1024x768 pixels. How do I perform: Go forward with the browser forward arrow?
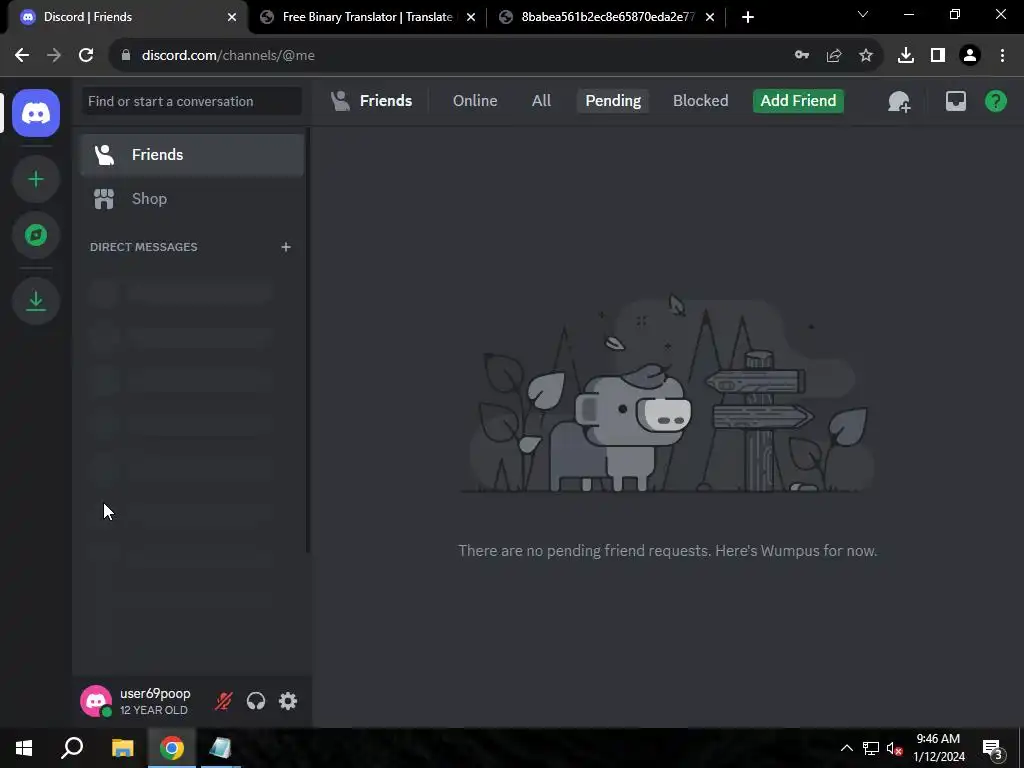point(54,56)
